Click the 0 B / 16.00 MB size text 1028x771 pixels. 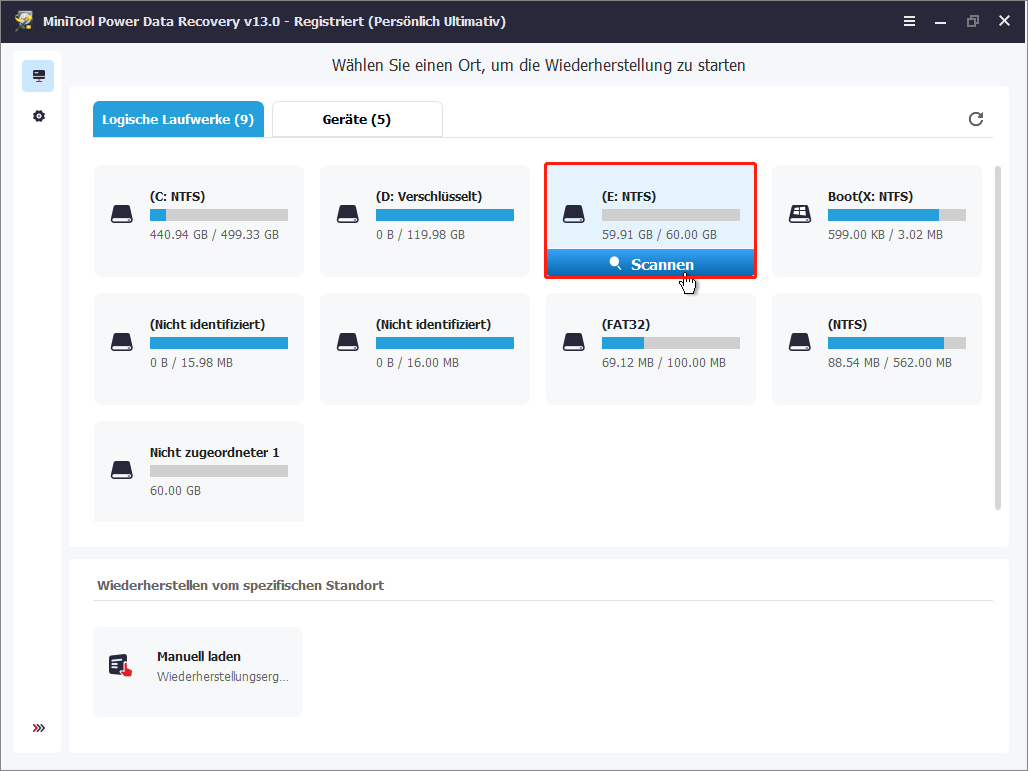pos(418,362)
